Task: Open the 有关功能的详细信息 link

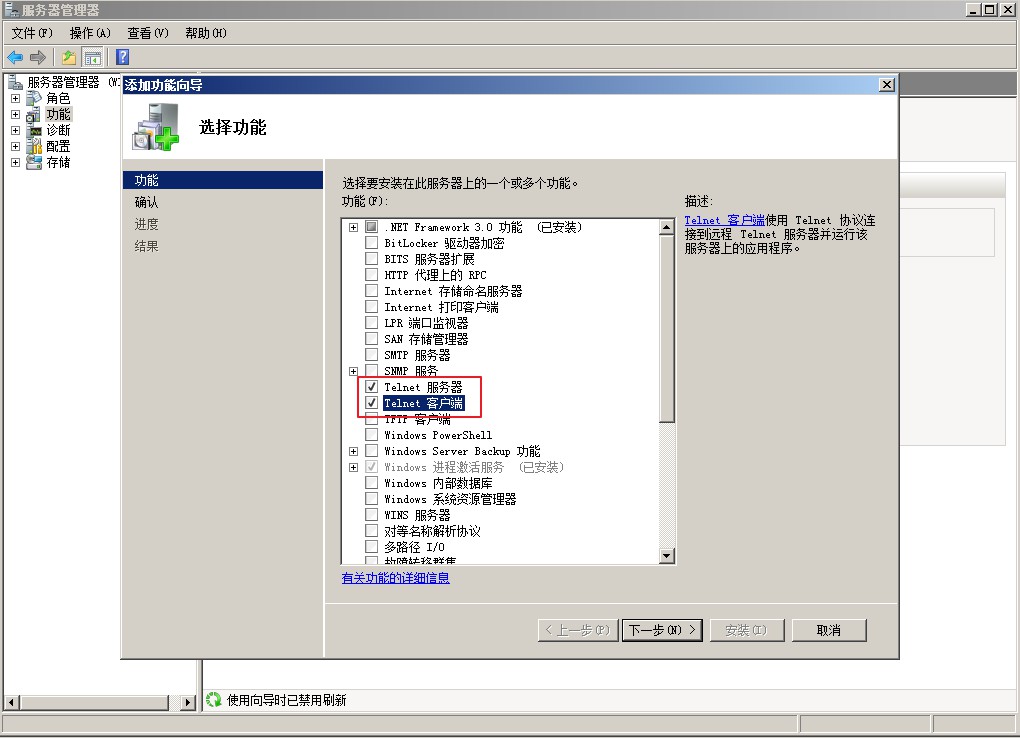Action: pyautogui.click(x=395, y=578)
